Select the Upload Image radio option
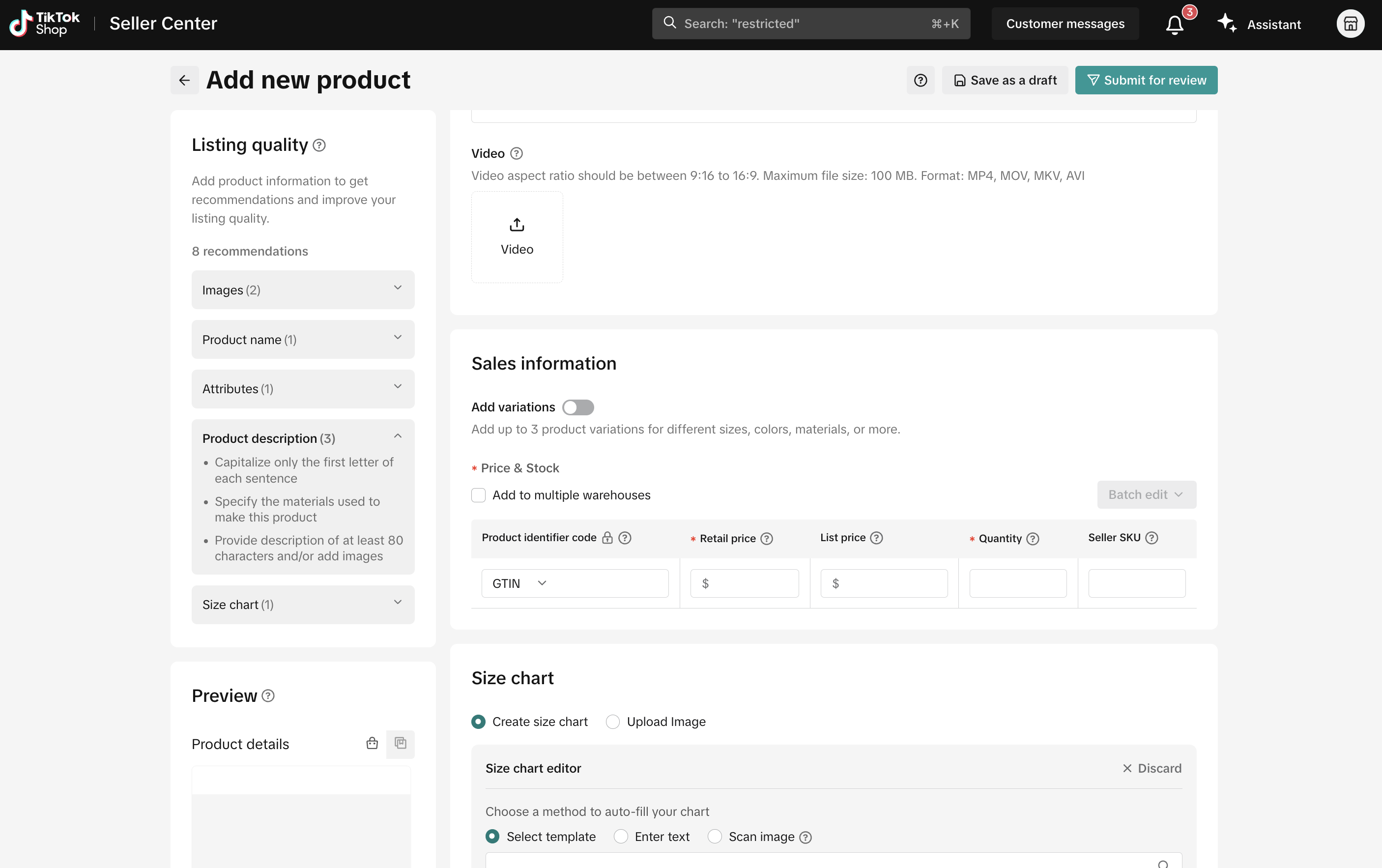 pyautogui.click(x=612, y=722)
